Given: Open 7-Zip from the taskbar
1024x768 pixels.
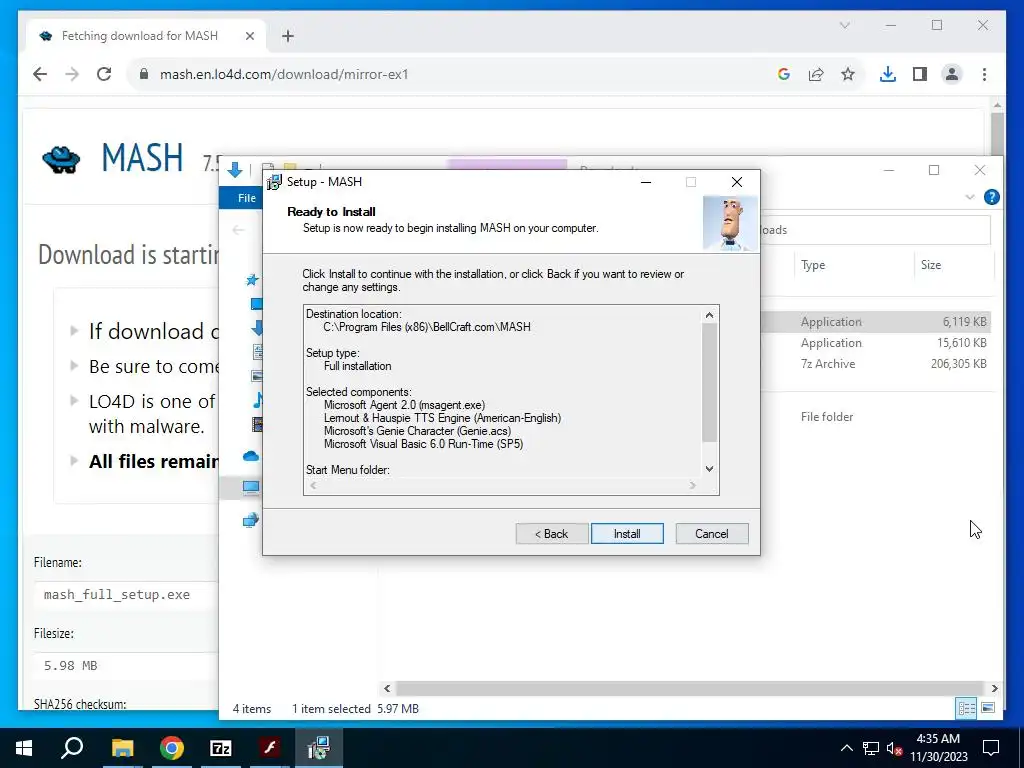Looking at the screenshot, I should pyautogui.click(x=221, y=748).
